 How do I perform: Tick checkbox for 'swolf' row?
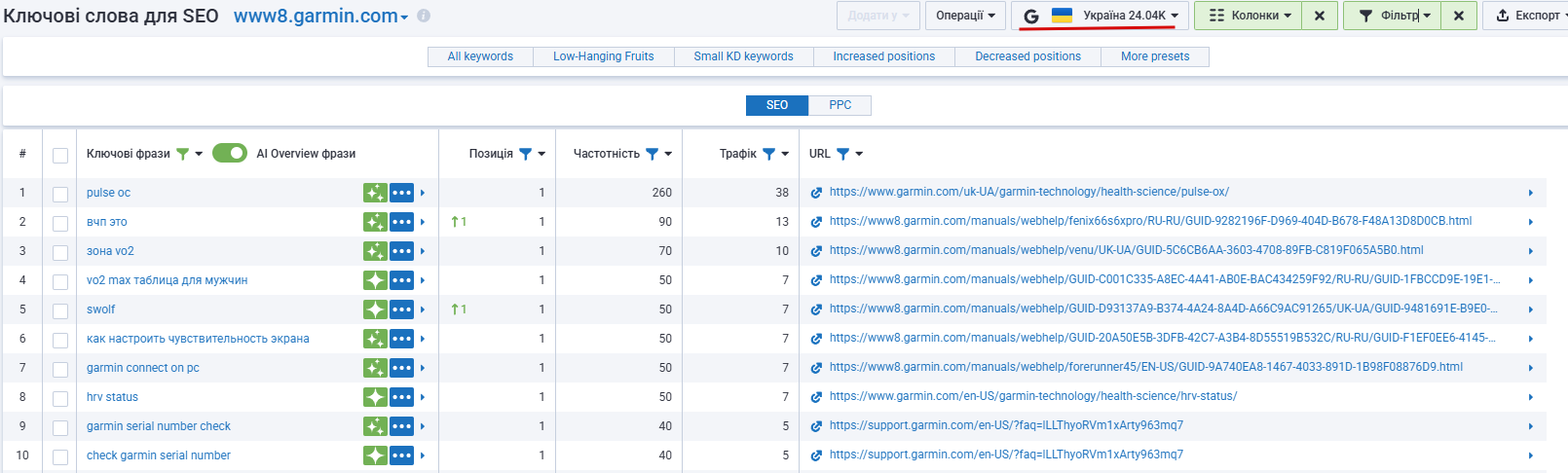tap(60, 311)
